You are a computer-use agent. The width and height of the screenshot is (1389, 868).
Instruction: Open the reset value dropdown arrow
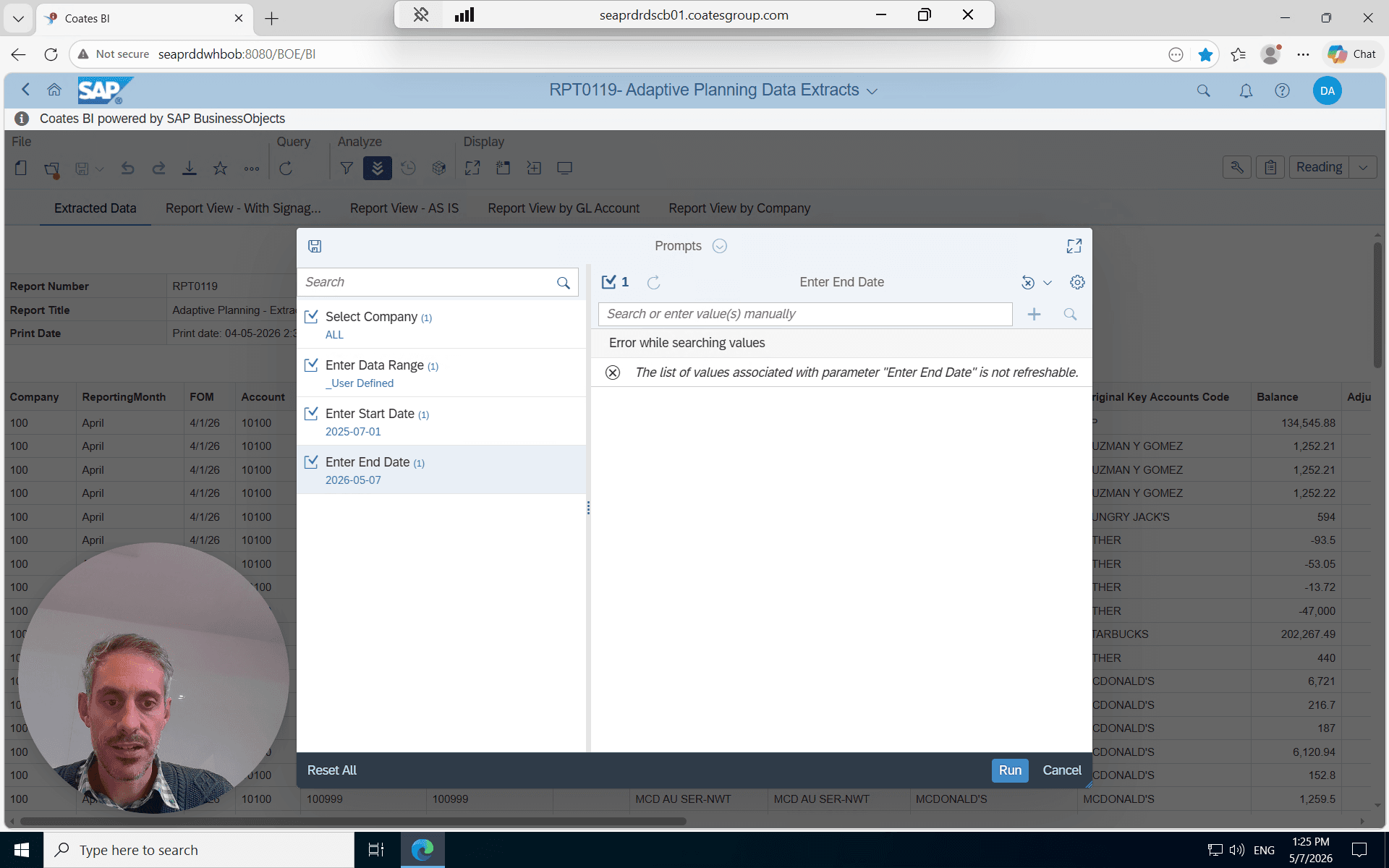pyautogui.click(x=1048, y=283)
